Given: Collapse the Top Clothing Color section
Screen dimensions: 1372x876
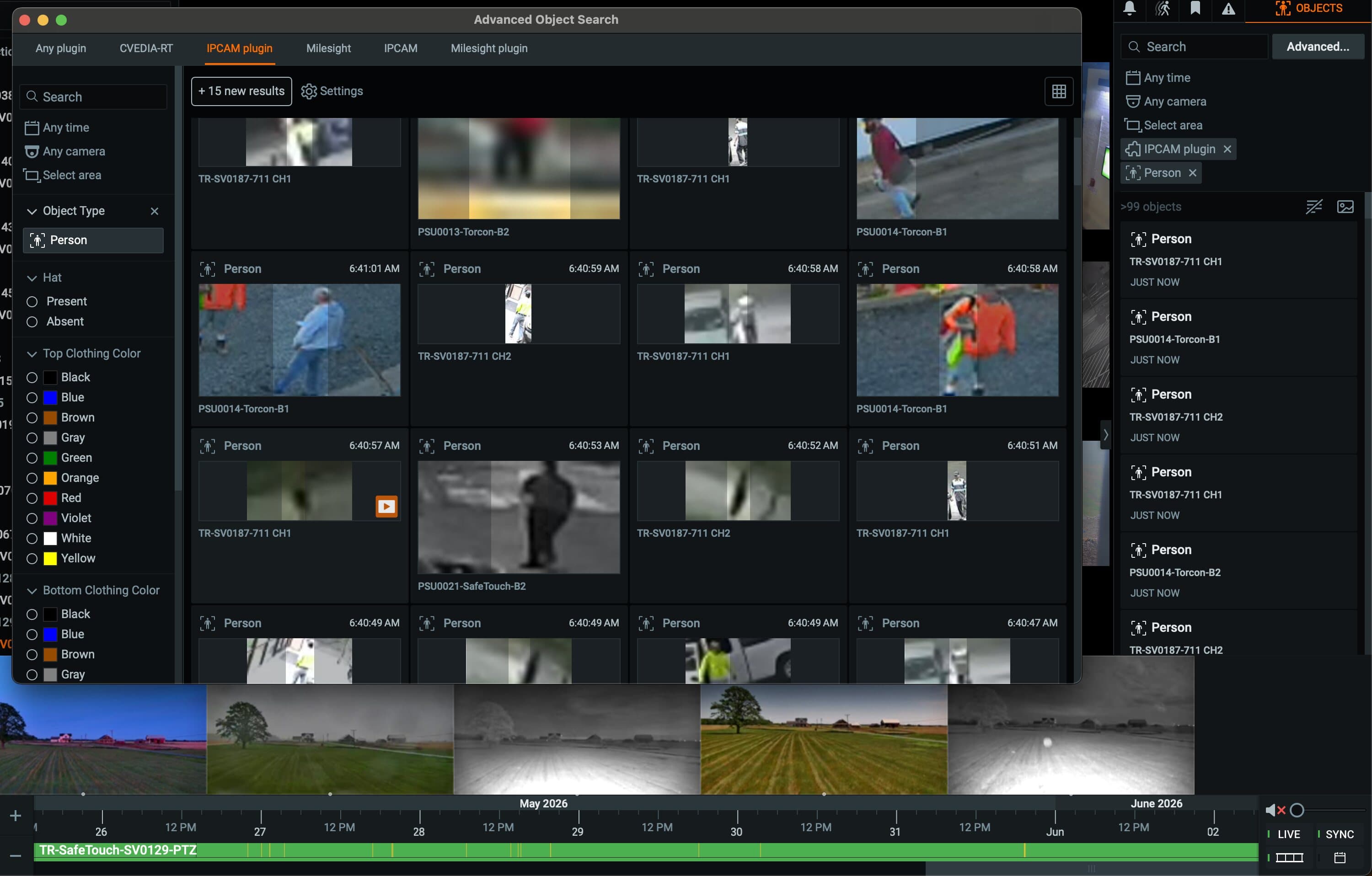Looking at the screenshot, I should 32,354.
